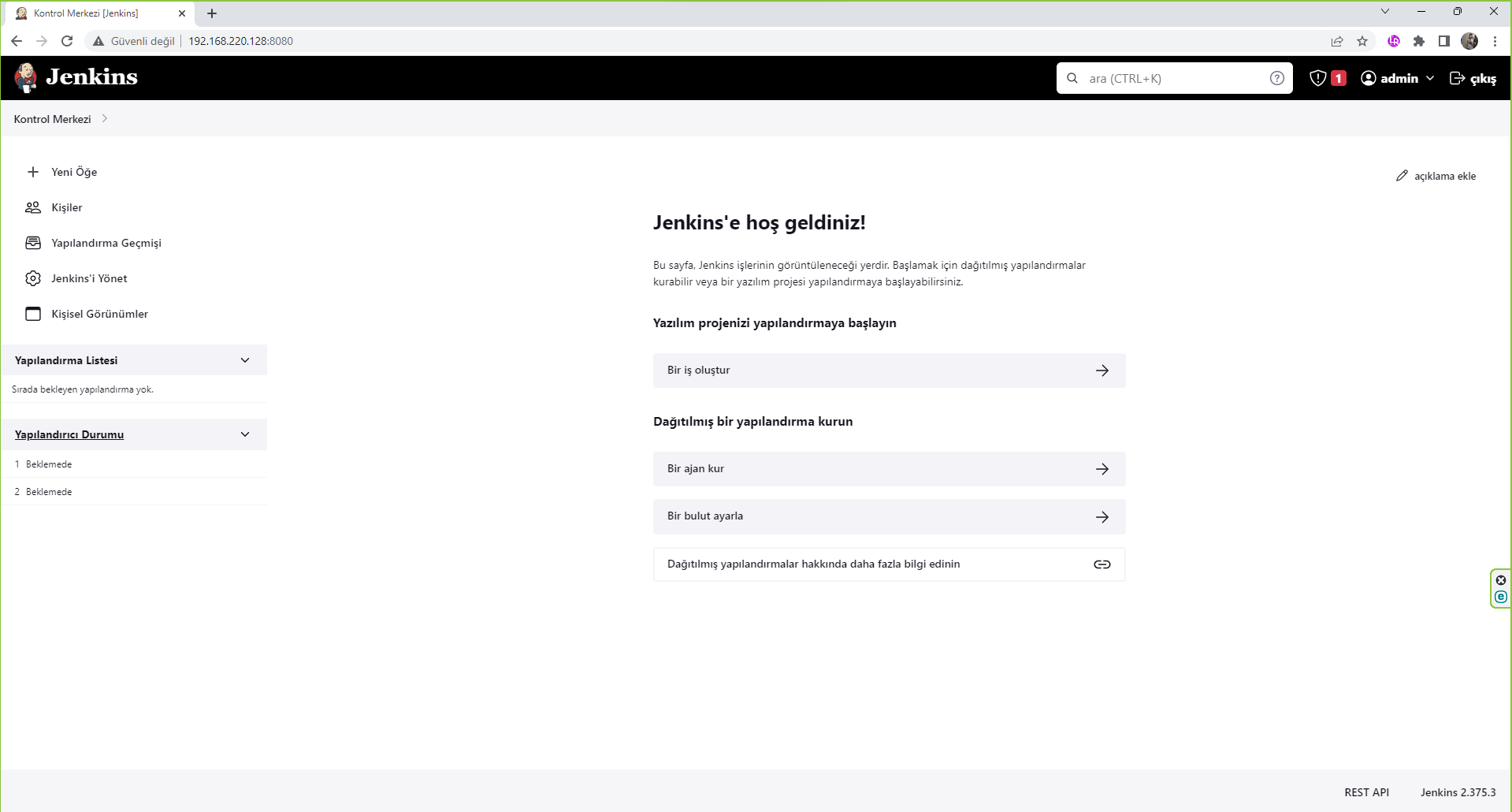The height and width of the screenshot is (812, 1512).
Task: Click açıklama ekle to add description
Action: [x=1444, y=176]
